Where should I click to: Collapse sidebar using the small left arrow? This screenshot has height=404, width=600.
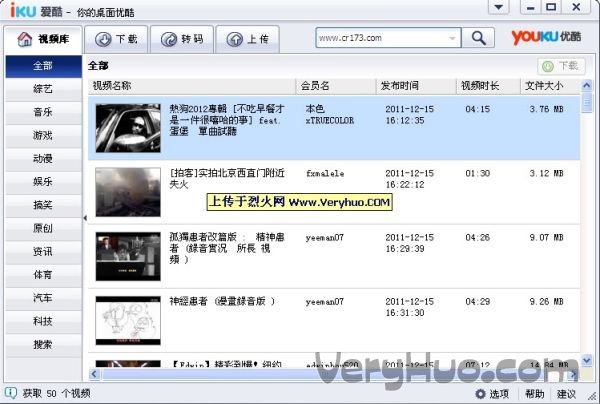[85, 218]
